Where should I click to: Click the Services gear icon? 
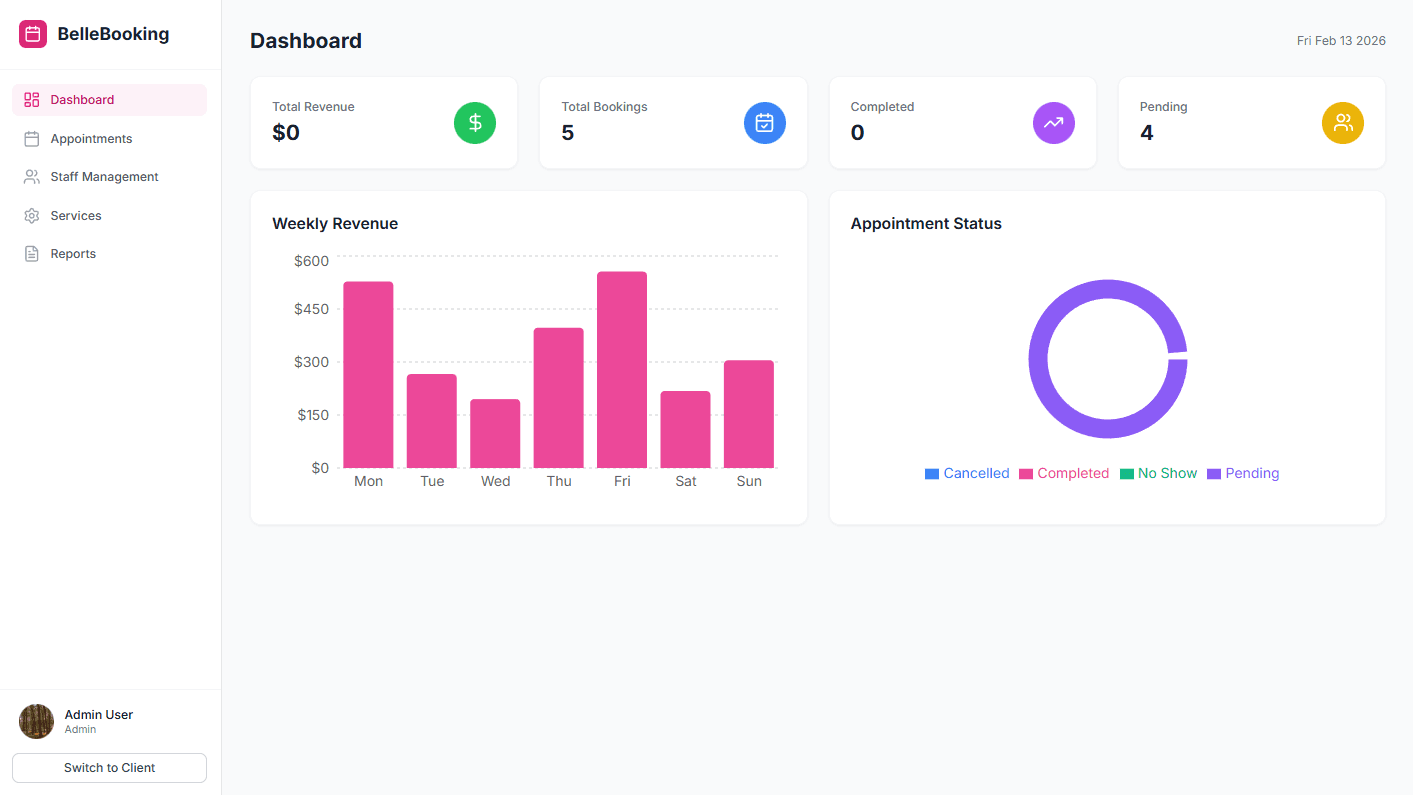click(x=30, y=215)
